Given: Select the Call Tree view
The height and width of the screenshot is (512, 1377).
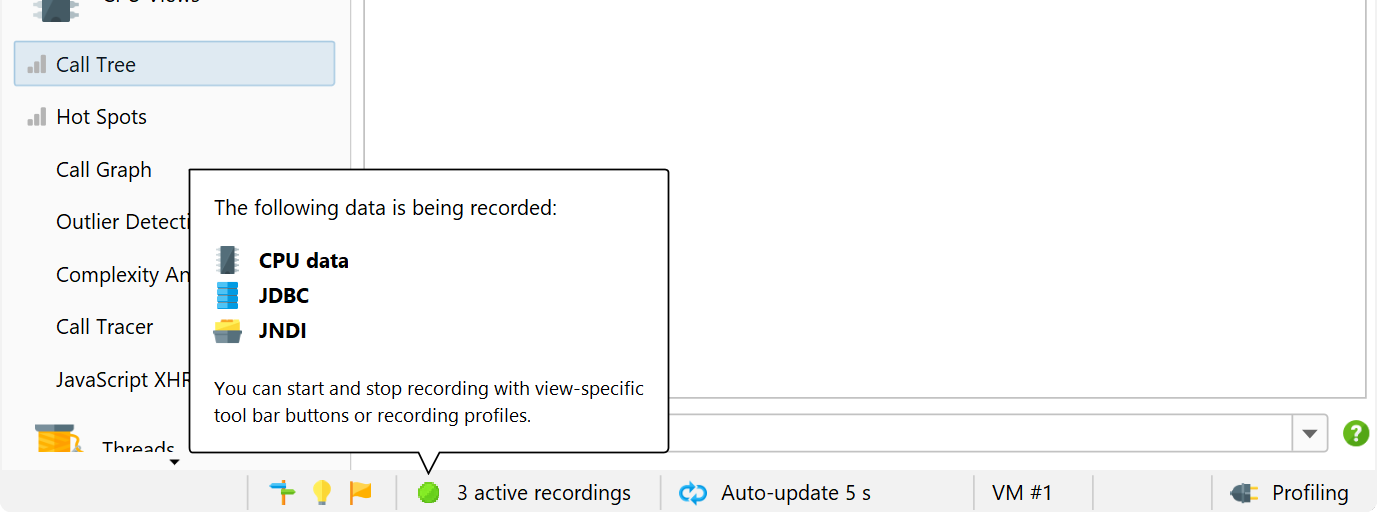Looking at the screenshot, I should point(174,64).
